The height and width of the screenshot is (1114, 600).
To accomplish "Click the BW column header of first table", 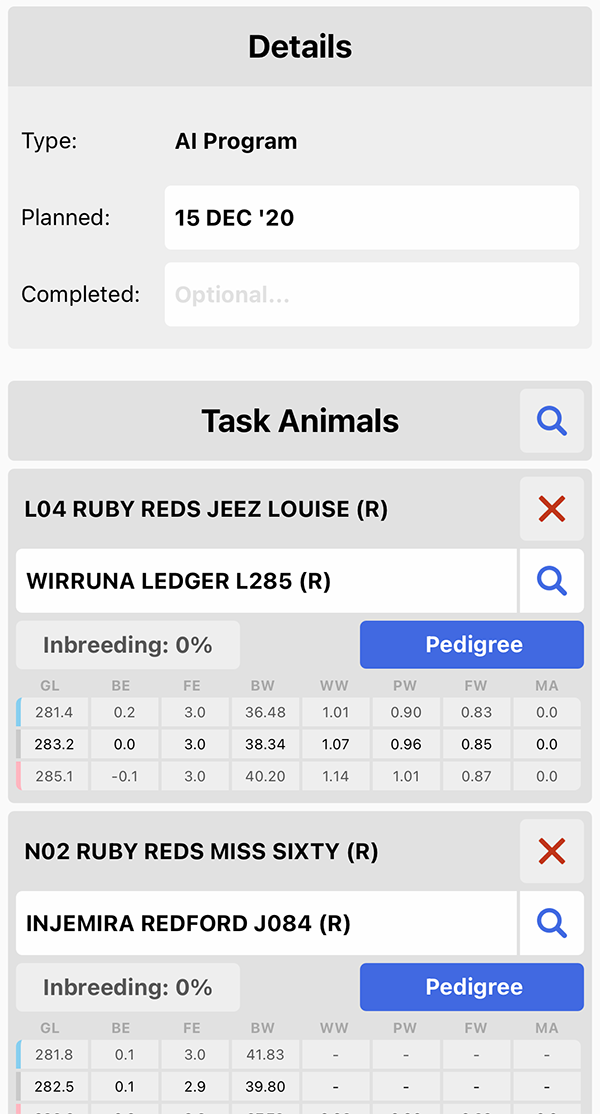I will [x=263, y=686].
